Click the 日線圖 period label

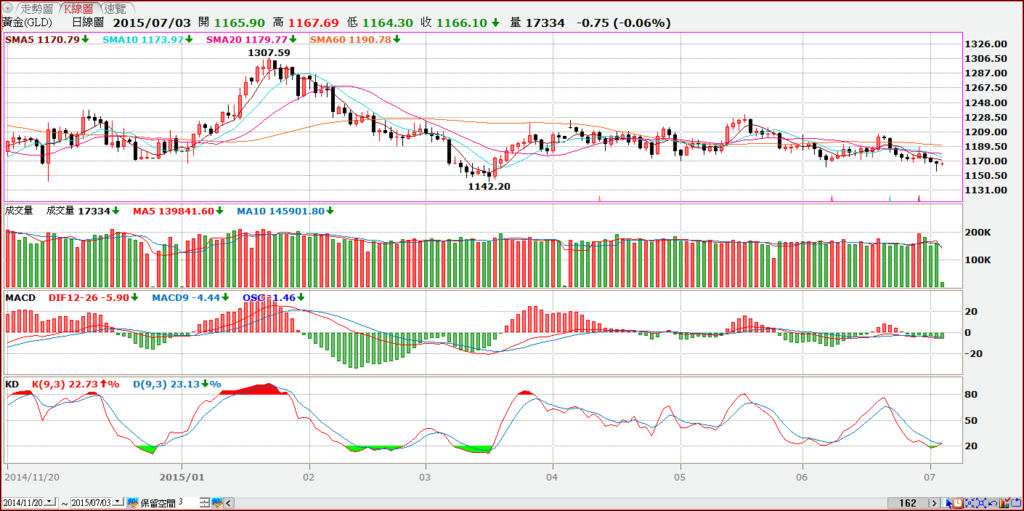pyautogui.click(x=86, y=22)
